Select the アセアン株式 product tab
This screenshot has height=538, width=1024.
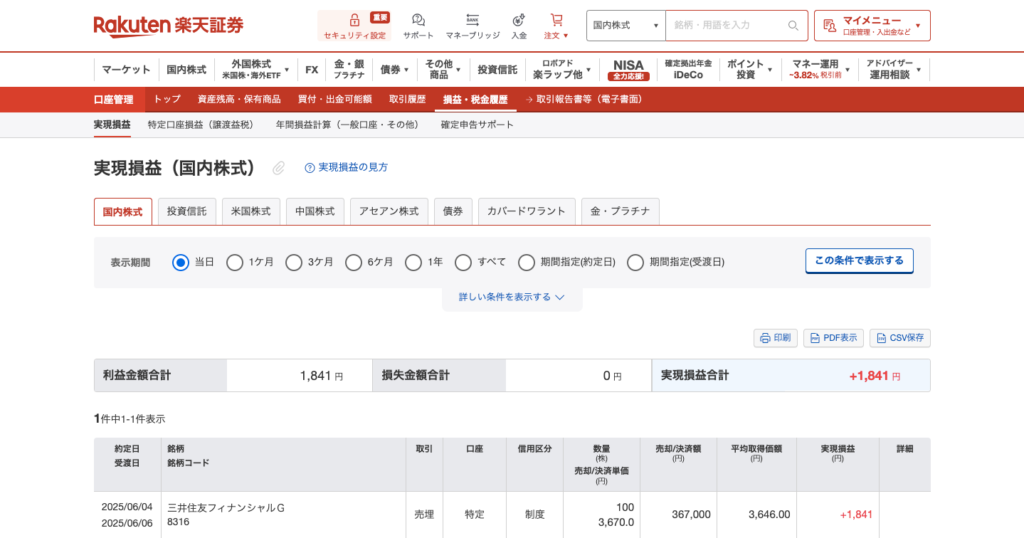[x=389, y=212]
